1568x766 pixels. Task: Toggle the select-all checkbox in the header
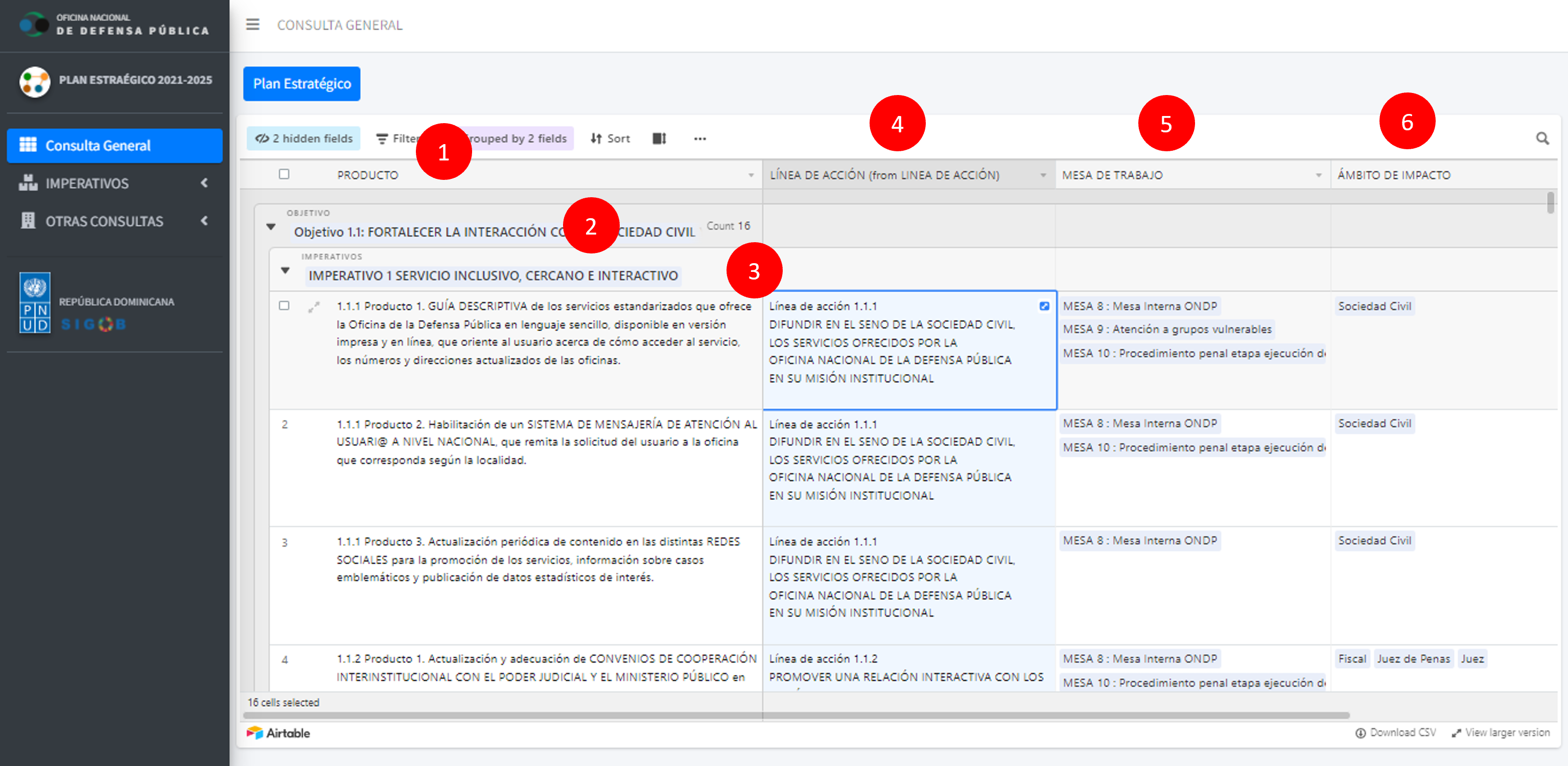tap(284, 174)
